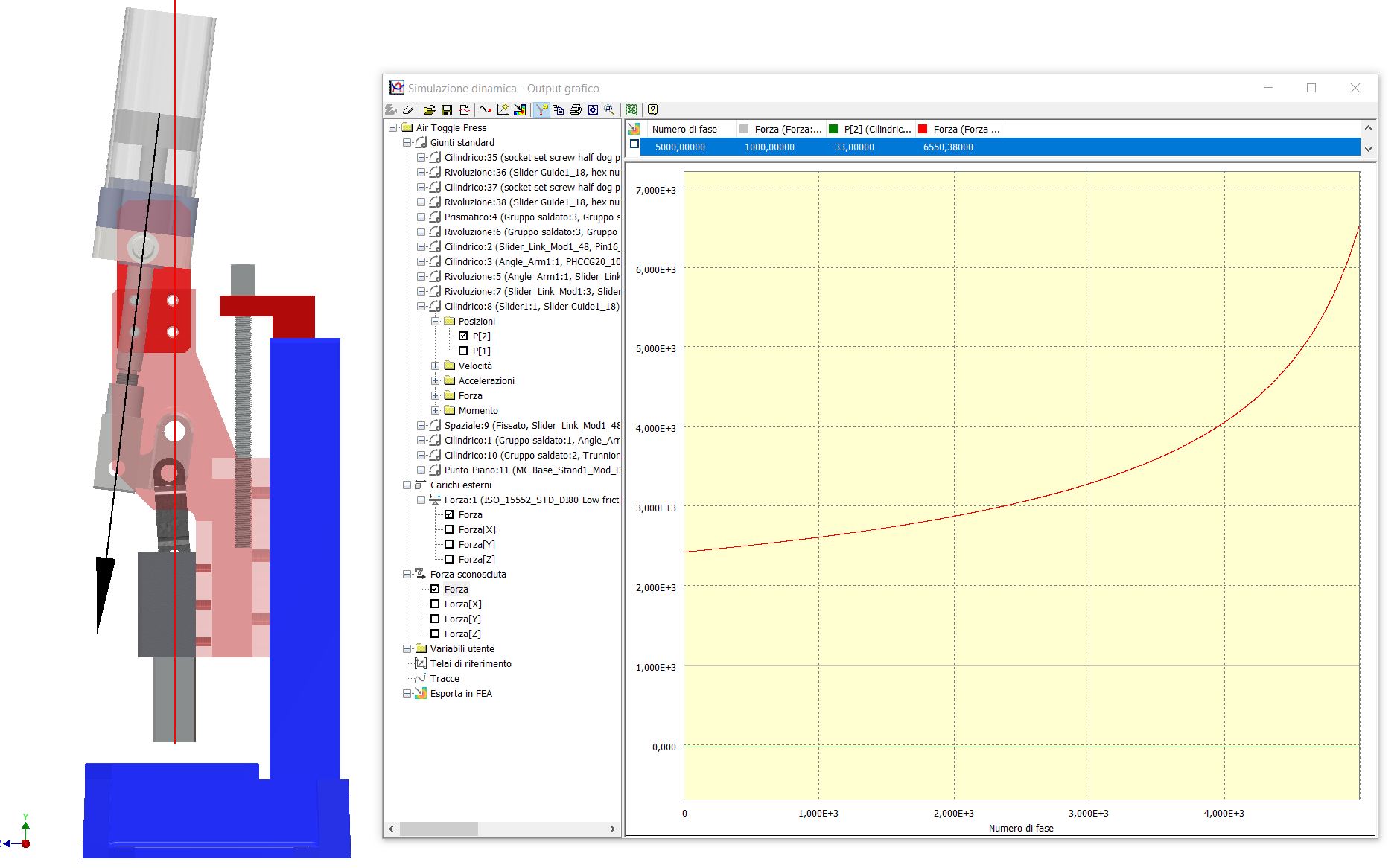Export data to Excel icon

pyautogui.click(x=631, y=109)
